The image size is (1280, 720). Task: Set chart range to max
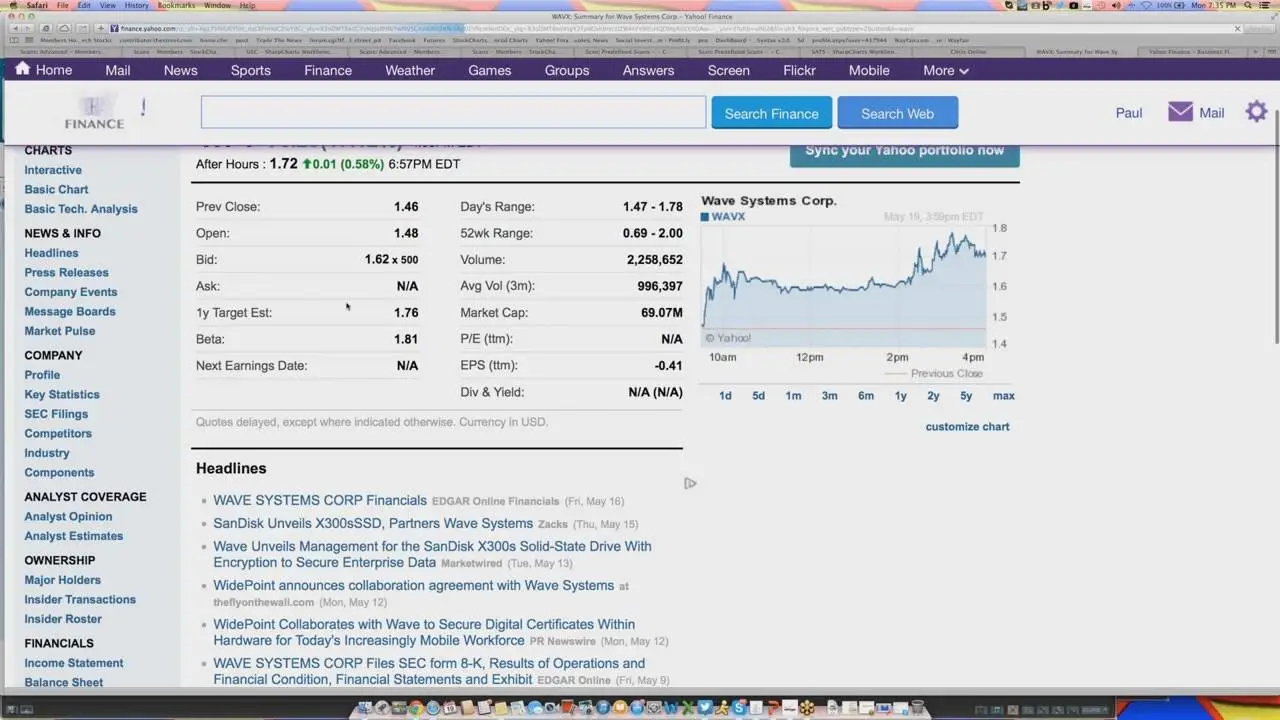(x=1003, y=396)
